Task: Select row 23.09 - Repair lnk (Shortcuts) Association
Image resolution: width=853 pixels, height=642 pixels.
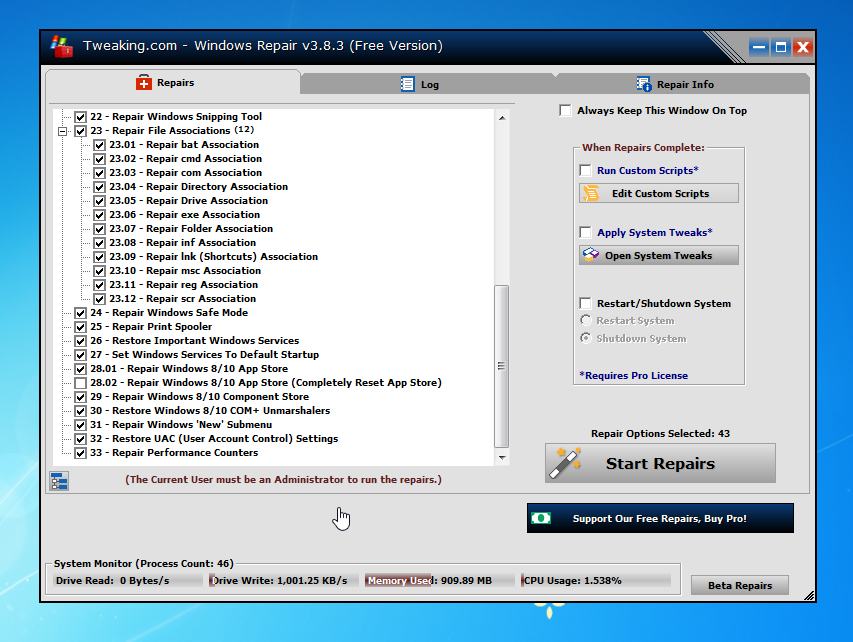Action: pyautogui.click(x=213, y=257)
